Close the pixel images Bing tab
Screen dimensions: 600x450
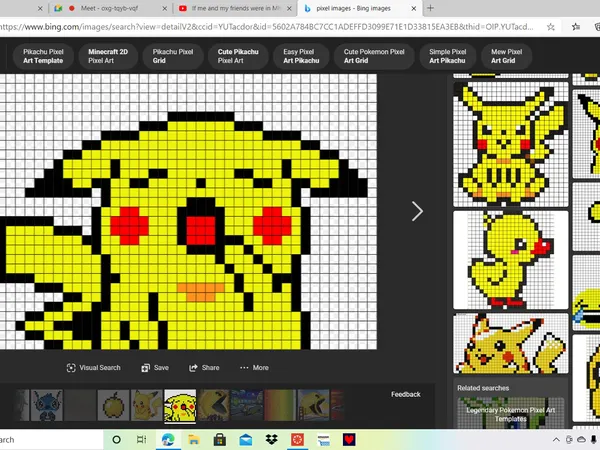(x=414, y=8)
